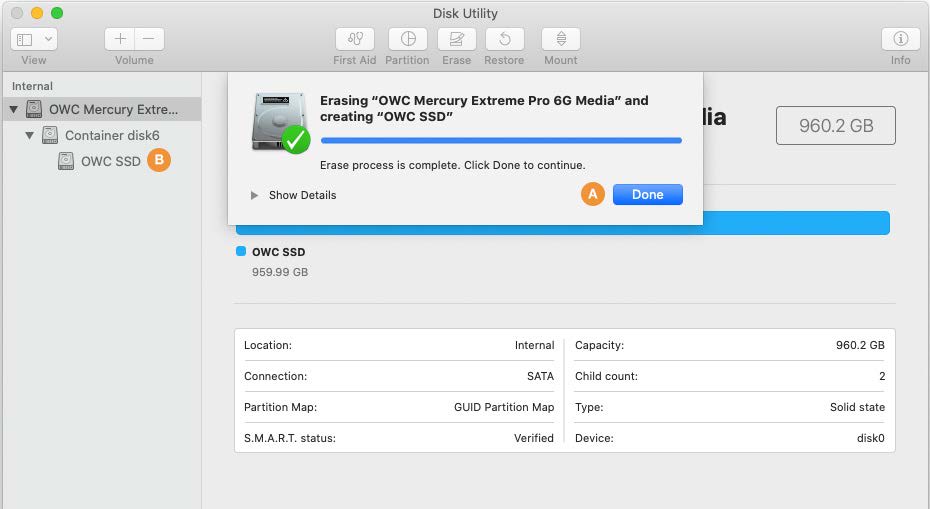
Task: Click the yellow minimize window button
Action: pyautogui.click(x=37, y=13)
